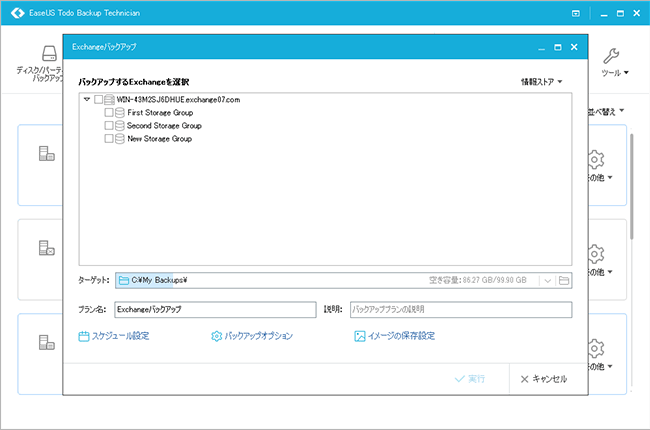Image resolution: width=650 pixels, height=430 pixels.
Task: Collapse the WIN-43M2SJ6DHUE server tree node
Action: [x=87, y=100]
